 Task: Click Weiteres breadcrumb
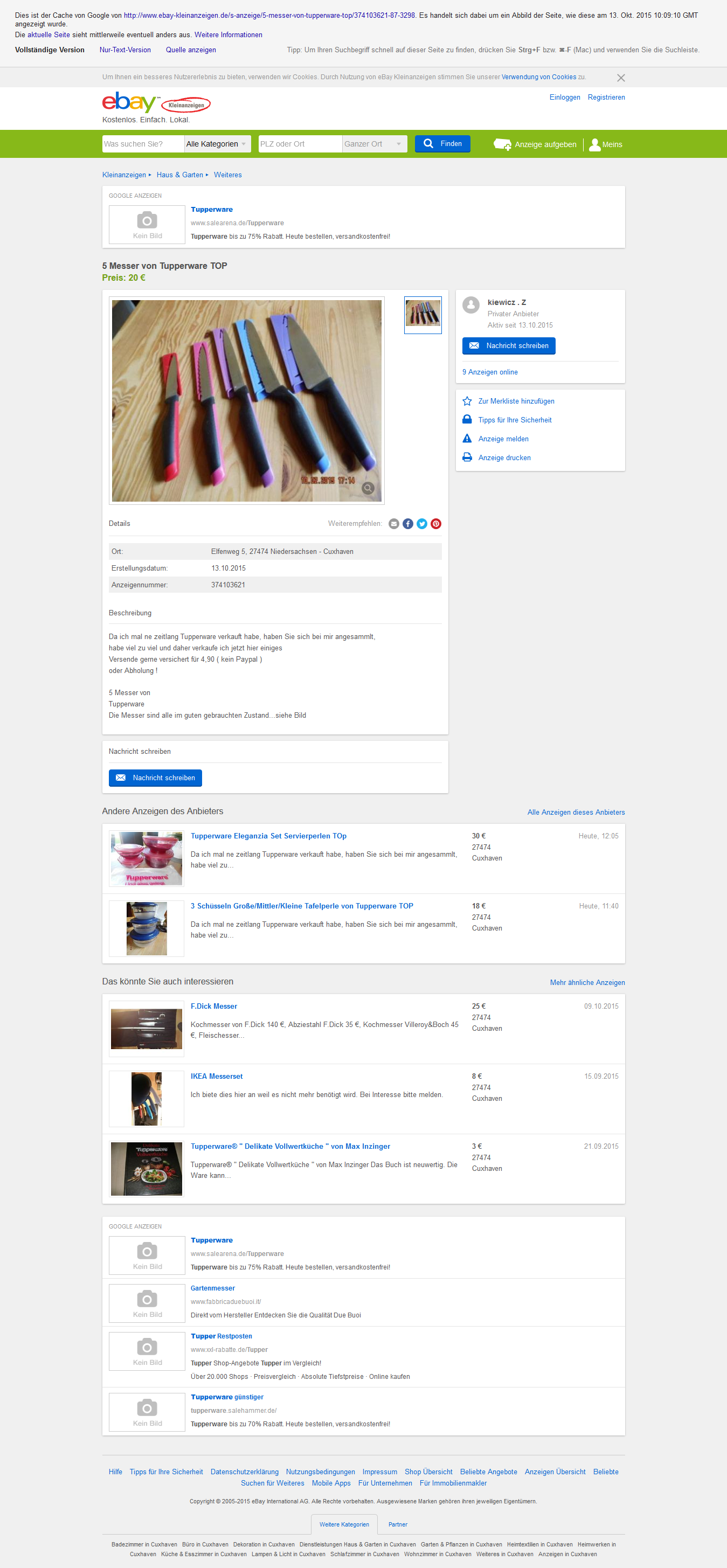coord(228,175)
